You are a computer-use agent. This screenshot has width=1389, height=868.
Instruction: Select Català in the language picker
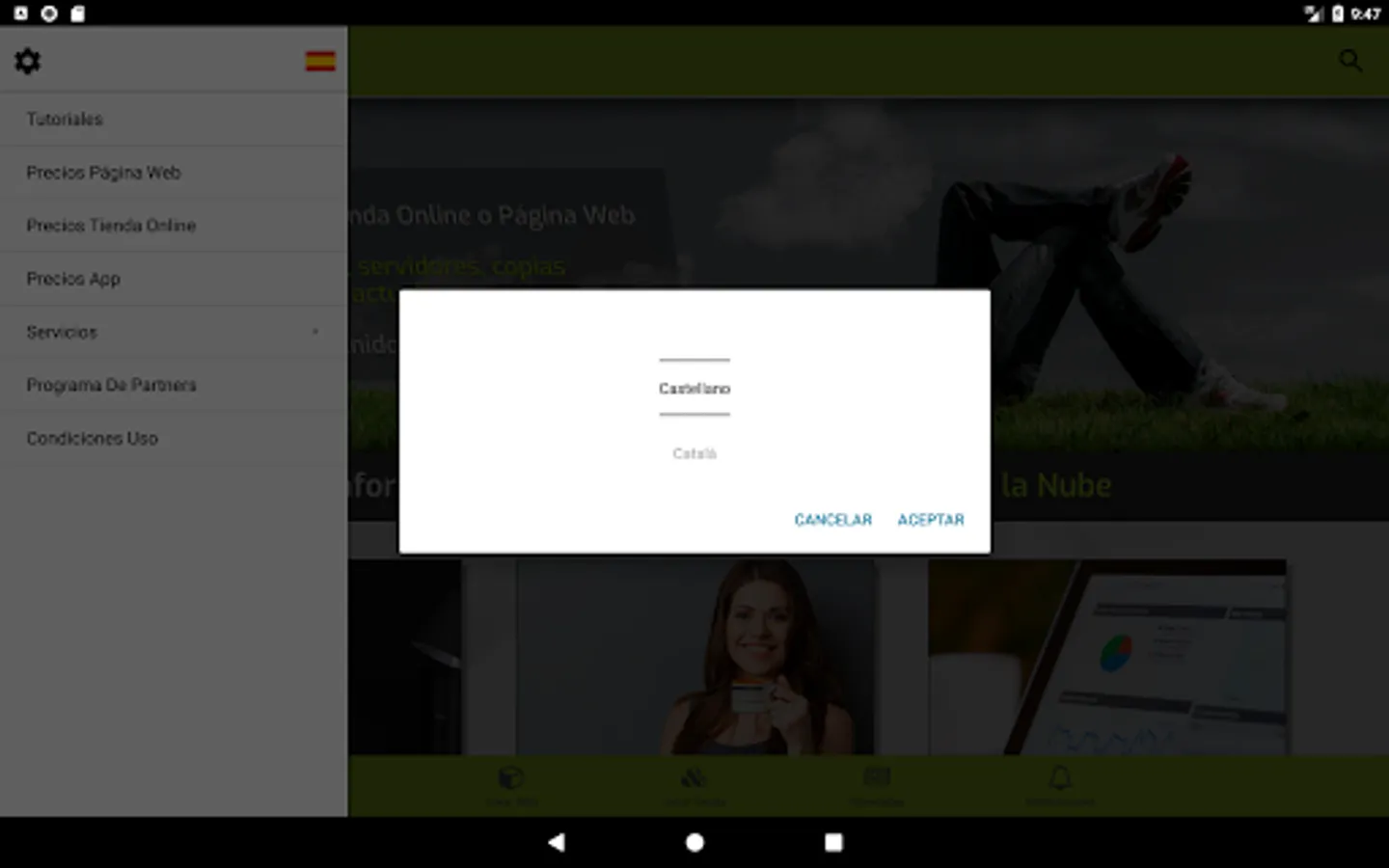click(x=694, y=453)
